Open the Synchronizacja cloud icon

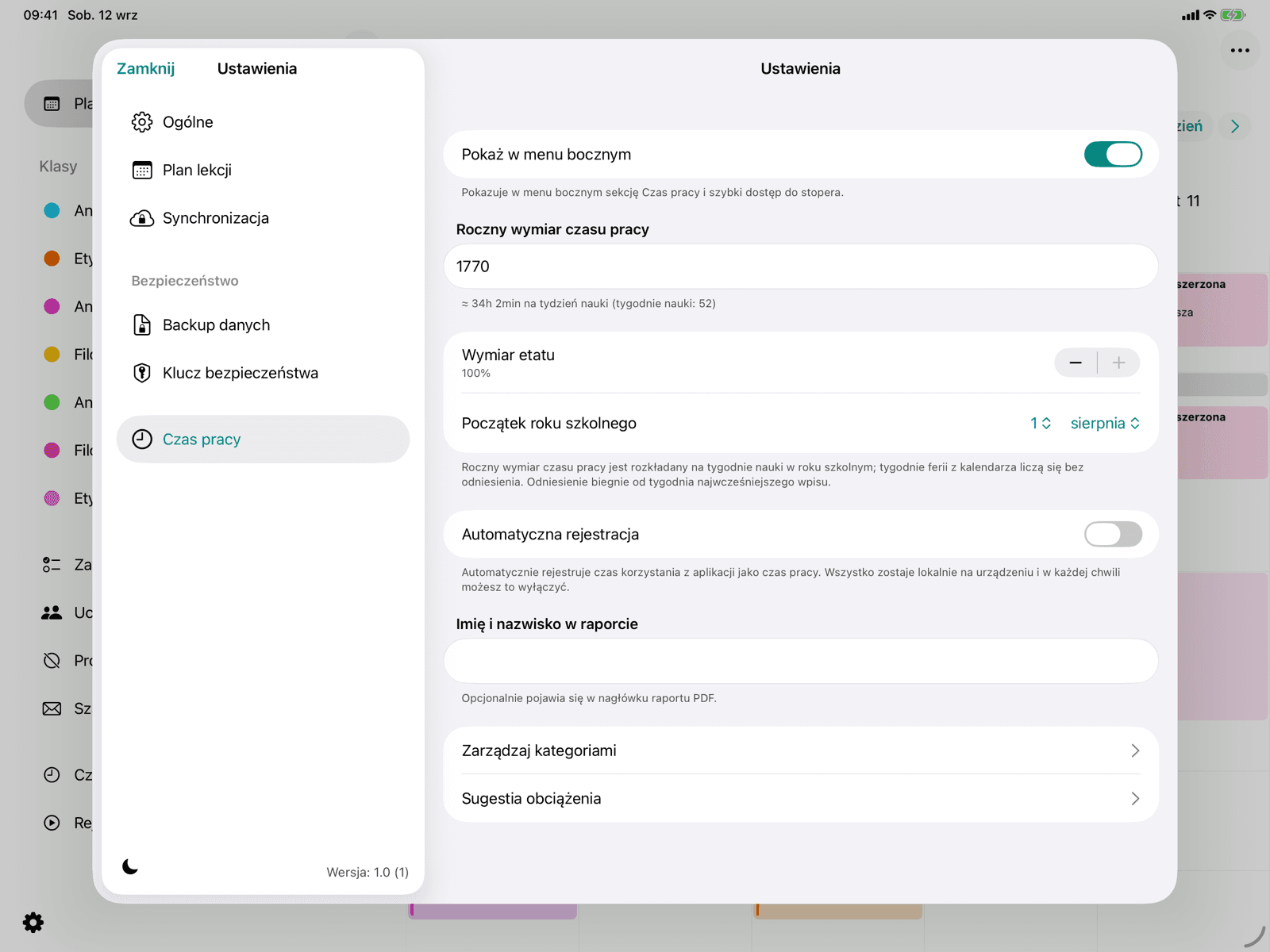[142, 218]
